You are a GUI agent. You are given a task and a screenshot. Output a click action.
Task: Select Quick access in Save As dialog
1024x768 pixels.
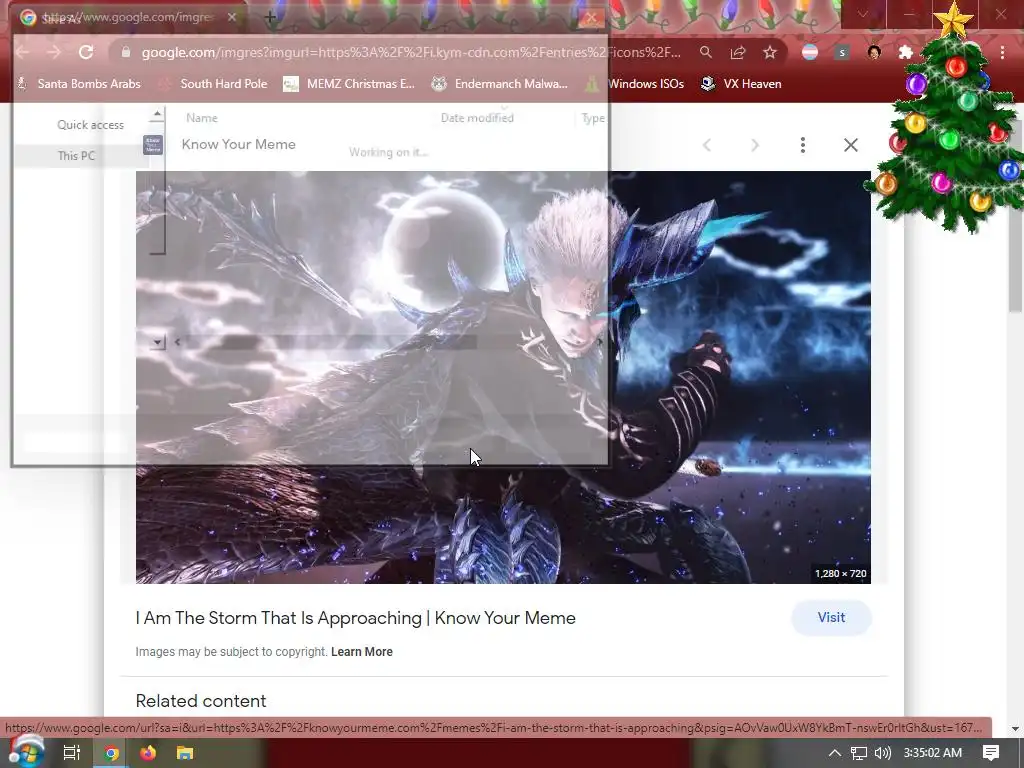coord(90,125)
